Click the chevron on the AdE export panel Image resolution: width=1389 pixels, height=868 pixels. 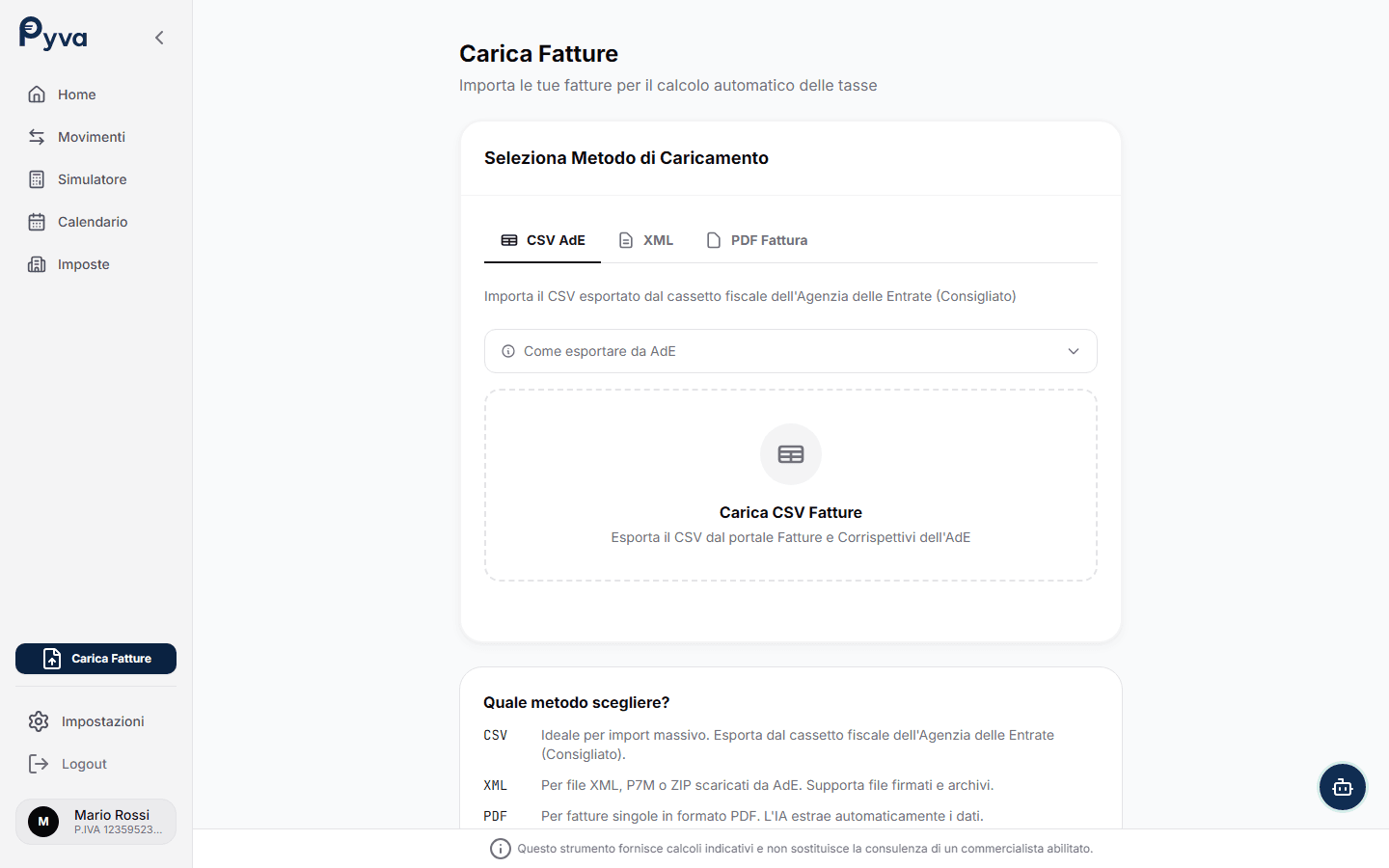(x=1074, y=351)
